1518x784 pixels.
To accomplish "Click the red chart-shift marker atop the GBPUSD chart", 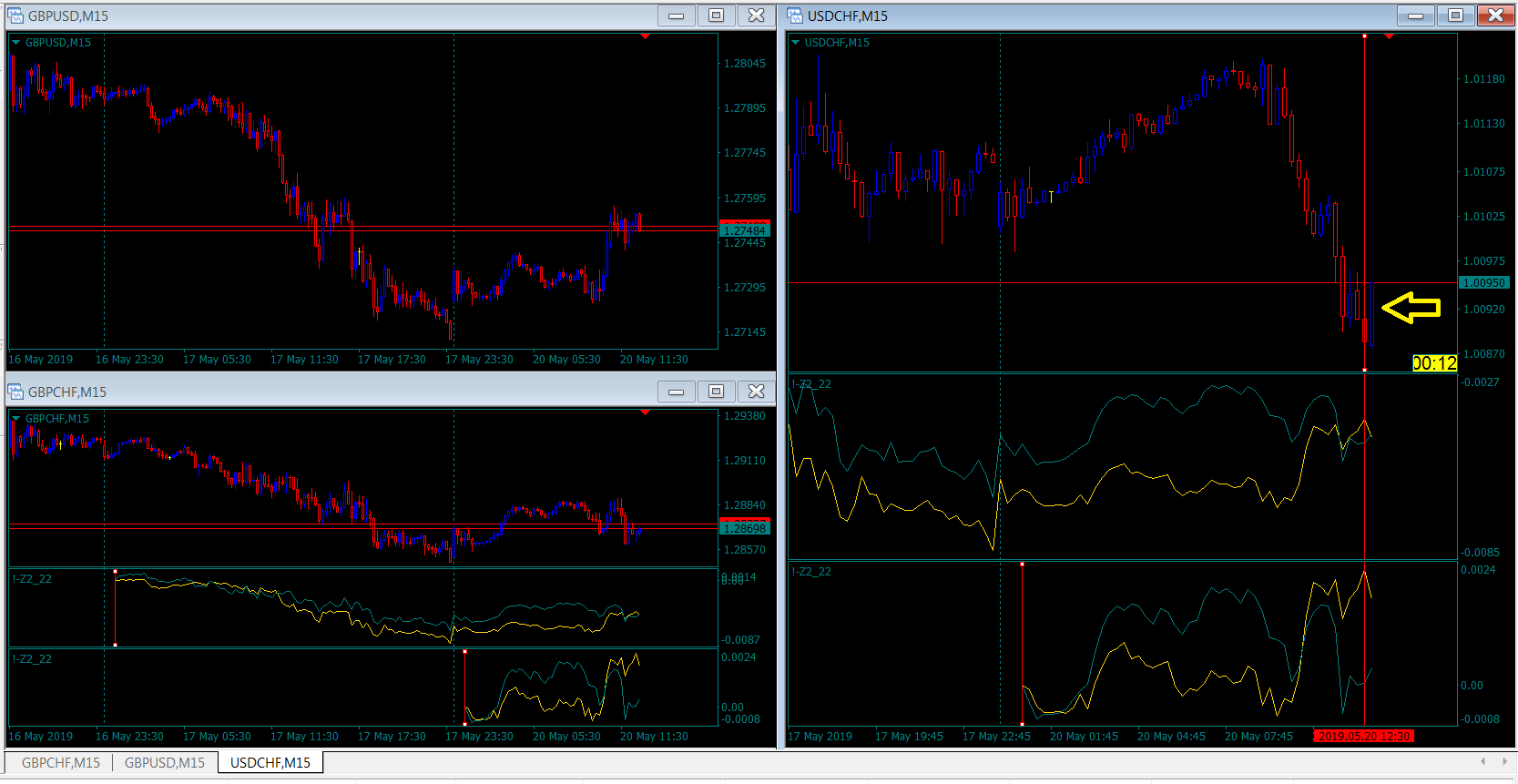I will point(645,37).
